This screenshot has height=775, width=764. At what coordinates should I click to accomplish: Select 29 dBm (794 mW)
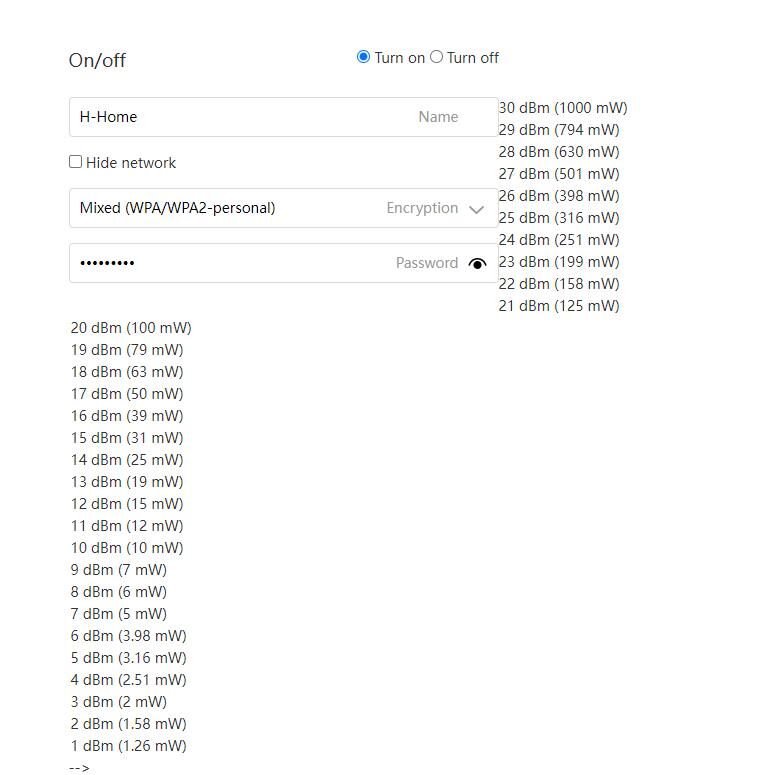click(559, 130)
